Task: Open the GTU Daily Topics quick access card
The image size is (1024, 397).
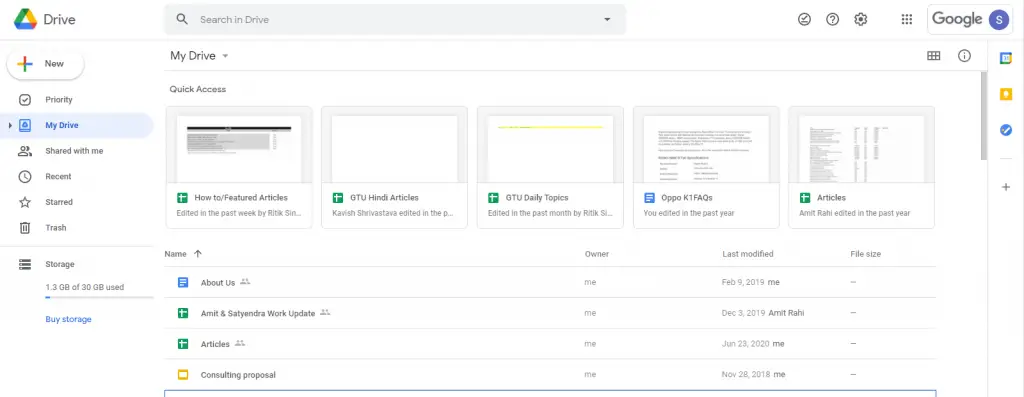Action: tap(550, 167)
